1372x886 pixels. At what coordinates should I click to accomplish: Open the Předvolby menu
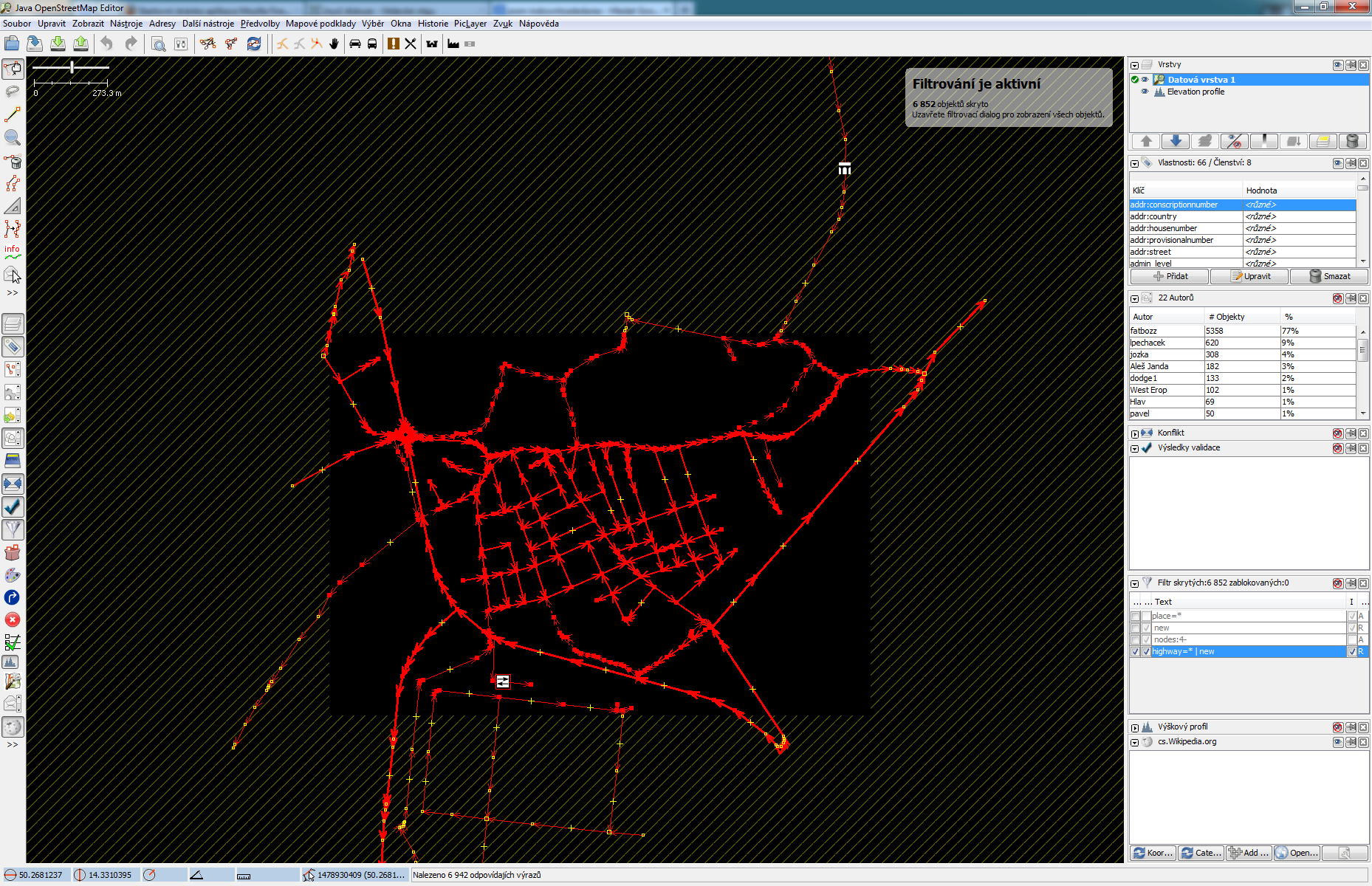(x=260, y=24)
